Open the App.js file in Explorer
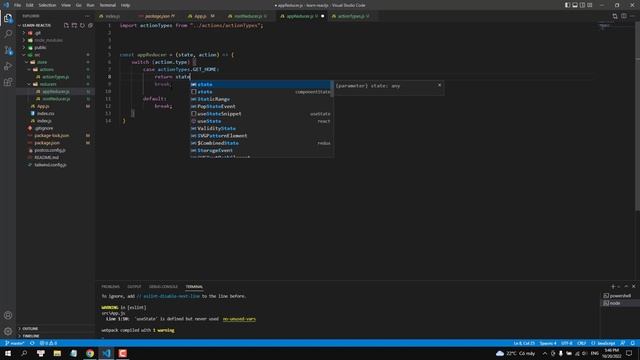Image resolution: width=640 pixels, height=360 pixels. 43,106
